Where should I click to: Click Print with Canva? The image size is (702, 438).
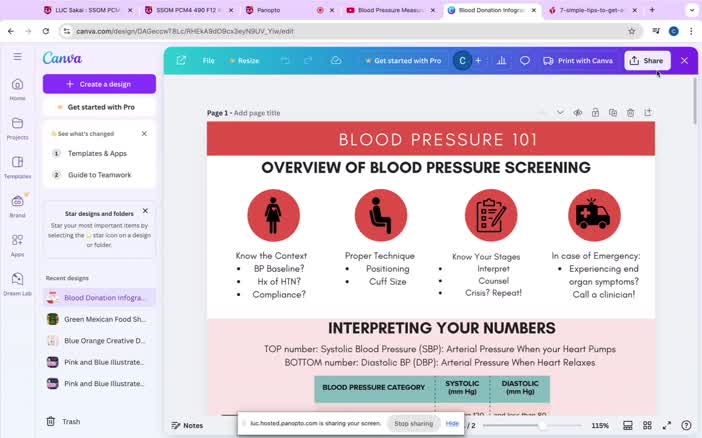point(578,60)
